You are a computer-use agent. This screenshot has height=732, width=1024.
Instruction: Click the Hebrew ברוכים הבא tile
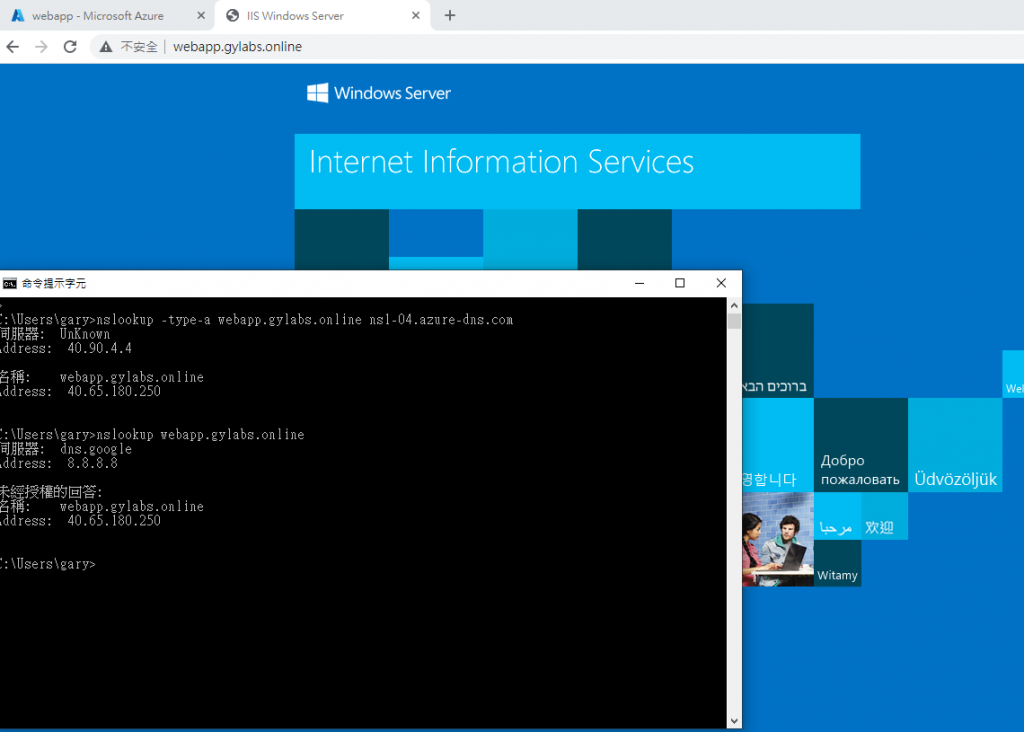(x=778, y=351)
